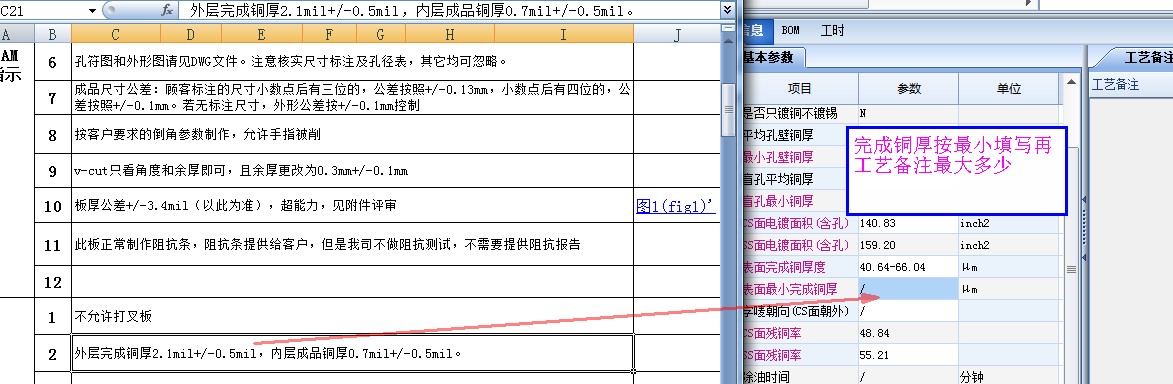Open the 图1(fig1) hyperlink

[676, 206]
